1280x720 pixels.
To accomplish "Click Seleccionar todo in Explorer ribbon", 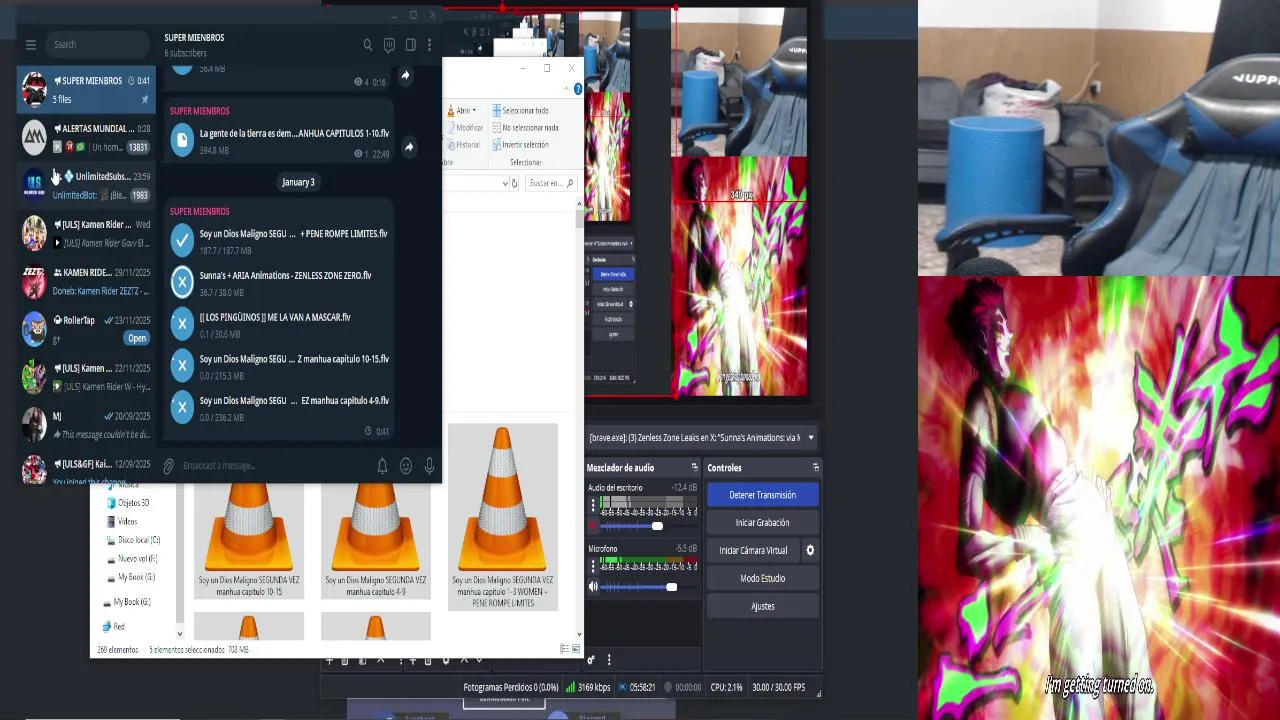I will (519, 111).
